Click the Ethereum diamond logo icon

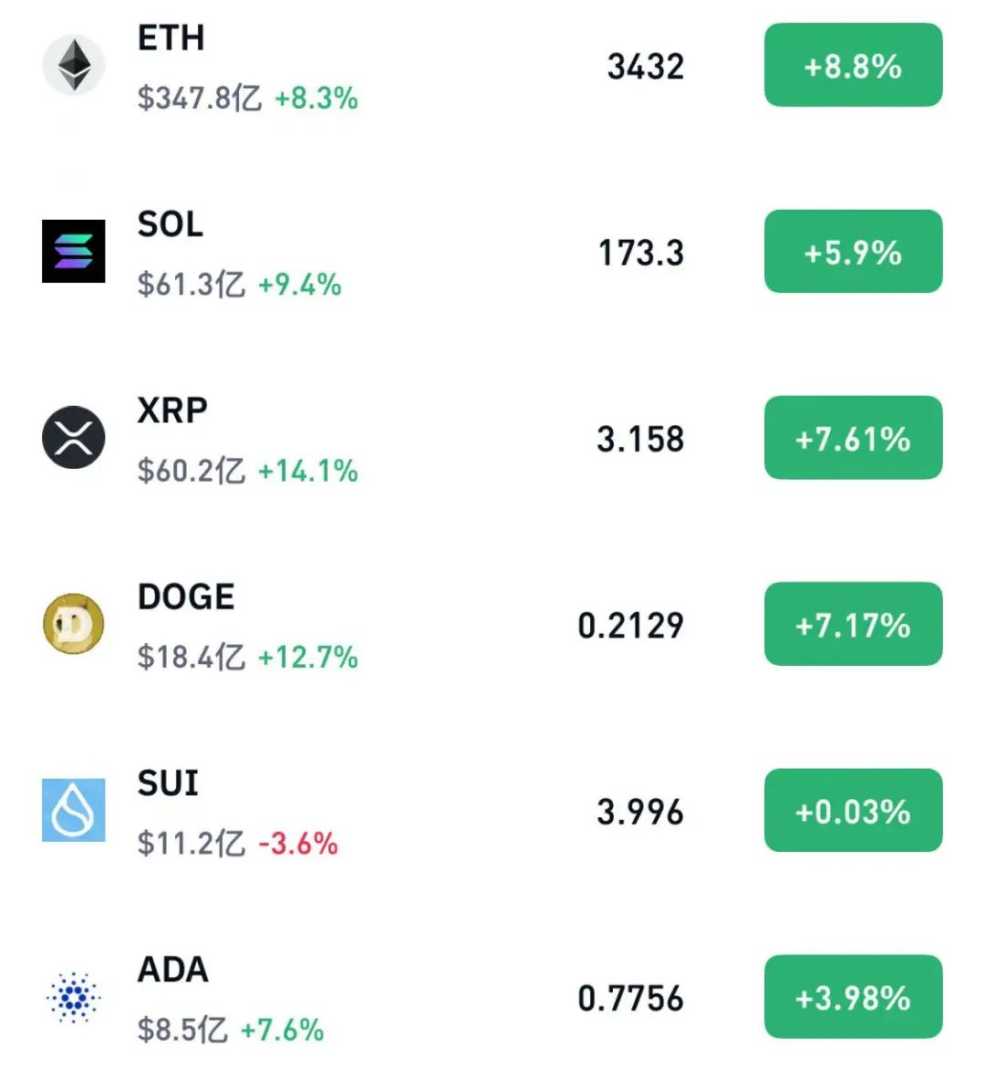73,65
